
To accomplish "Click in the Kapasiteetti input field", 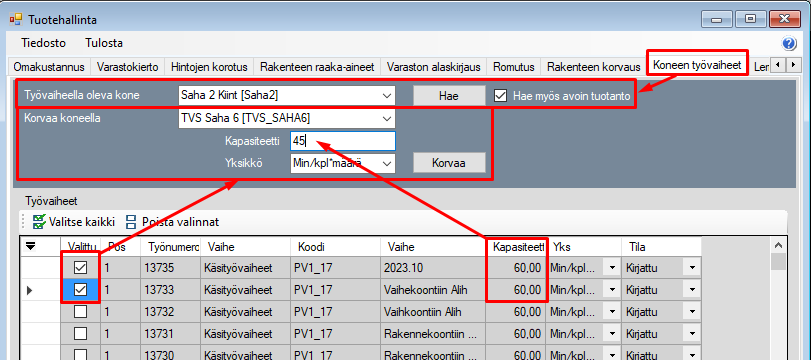I will pyautogui.click(x=343, y=141).
